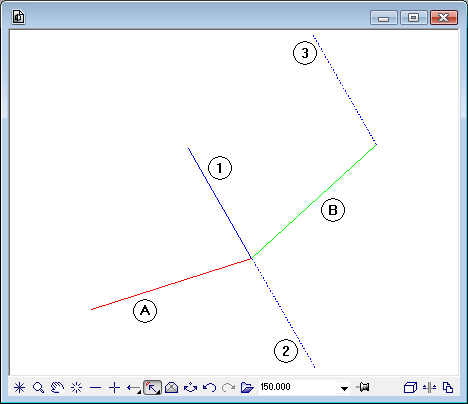This screenshot has height=404, width=468.
Task: Click the overlapping pages copy icon
Action: pyautogui.click(x=448, y=388)
